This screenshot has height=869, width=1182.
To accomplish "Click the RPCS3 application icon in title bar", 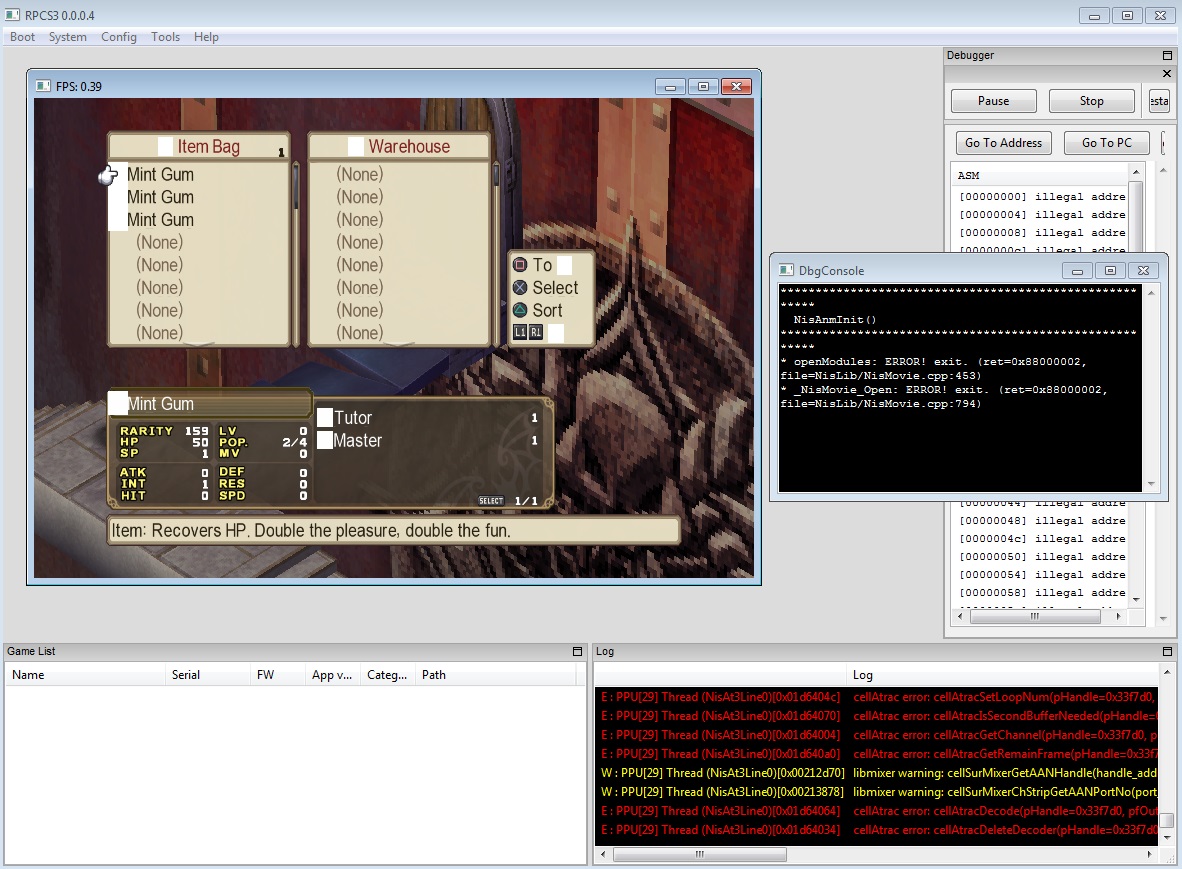I will [x=12, y=15].
